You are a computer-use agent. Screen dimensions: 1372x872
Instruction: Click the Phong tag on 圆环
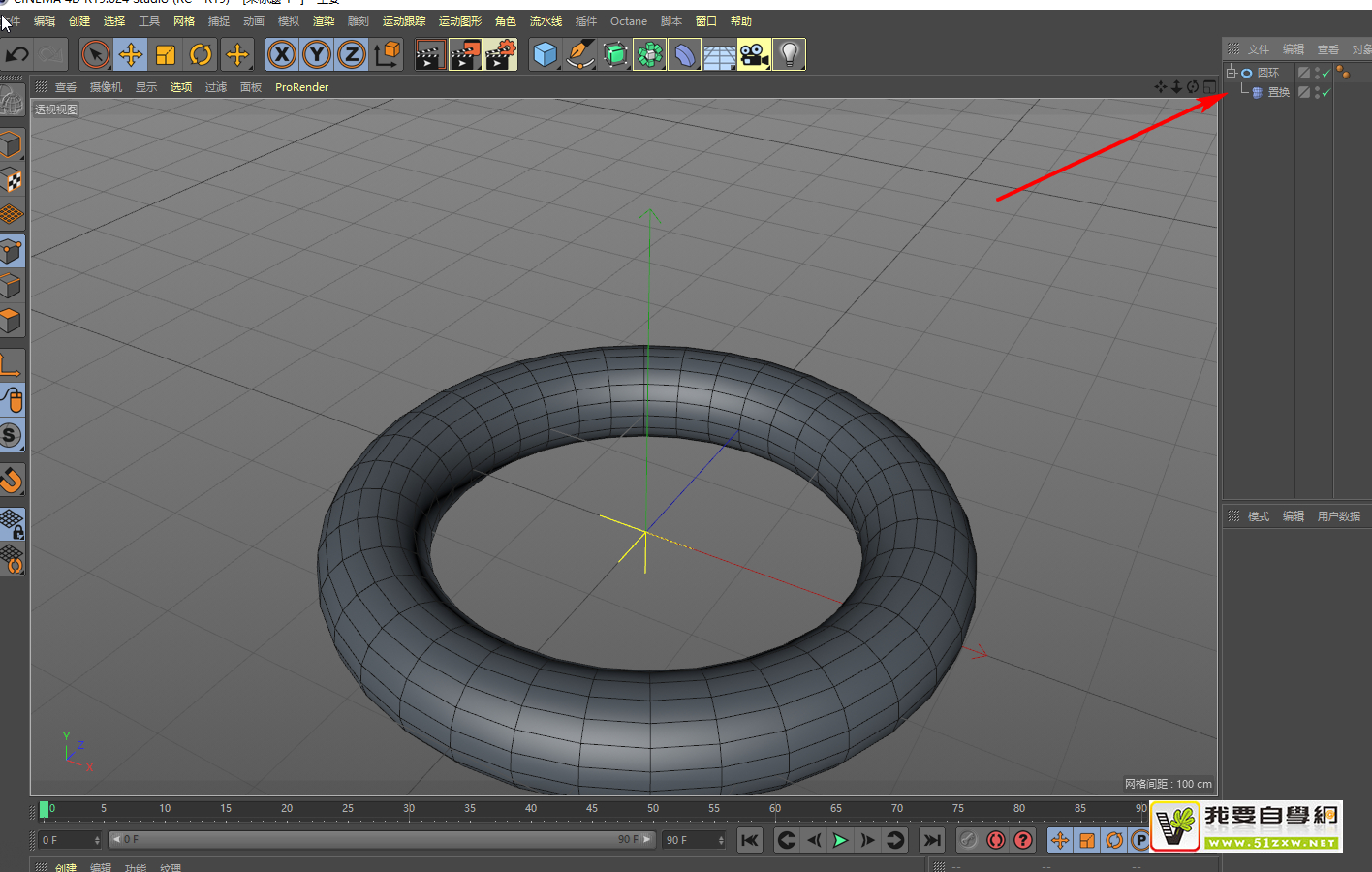[1343, 72]
